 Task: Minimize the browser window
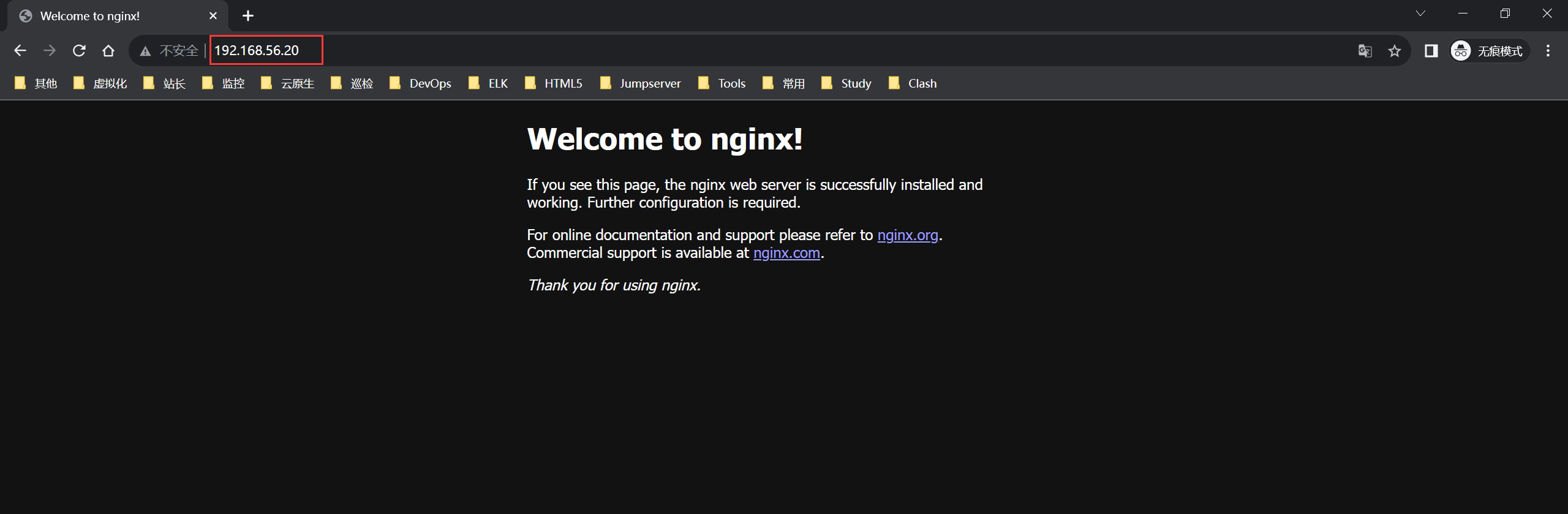[1463, 13]
